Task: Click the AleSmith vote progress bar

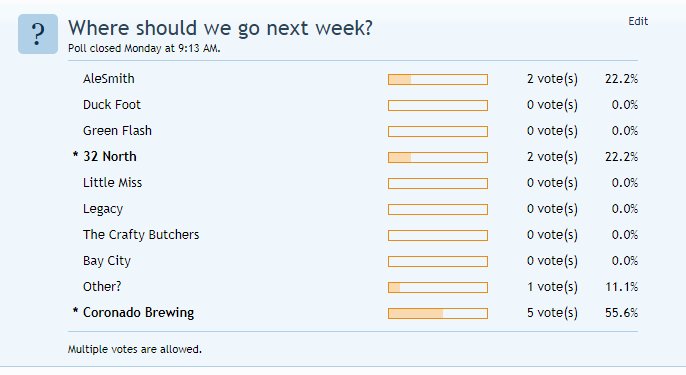Action: click(438, 79)
